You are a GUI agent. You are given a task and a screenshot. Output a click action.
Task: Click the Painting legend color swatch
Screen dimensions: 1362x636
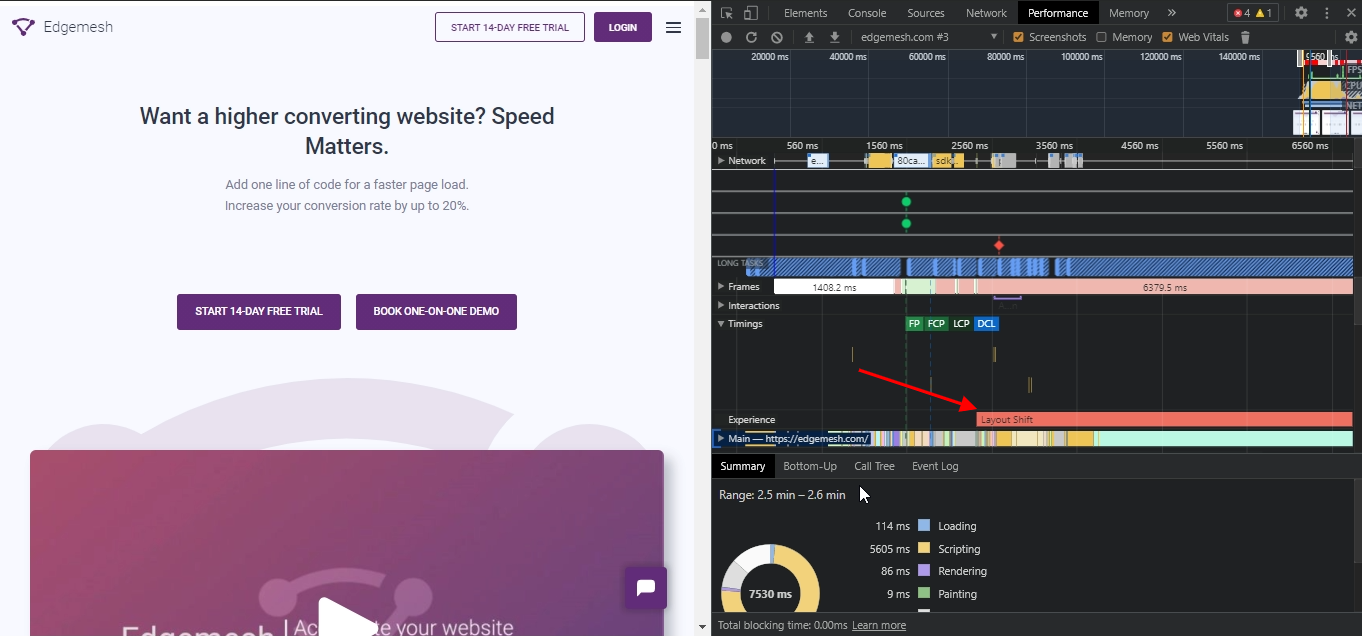[924, 594]
